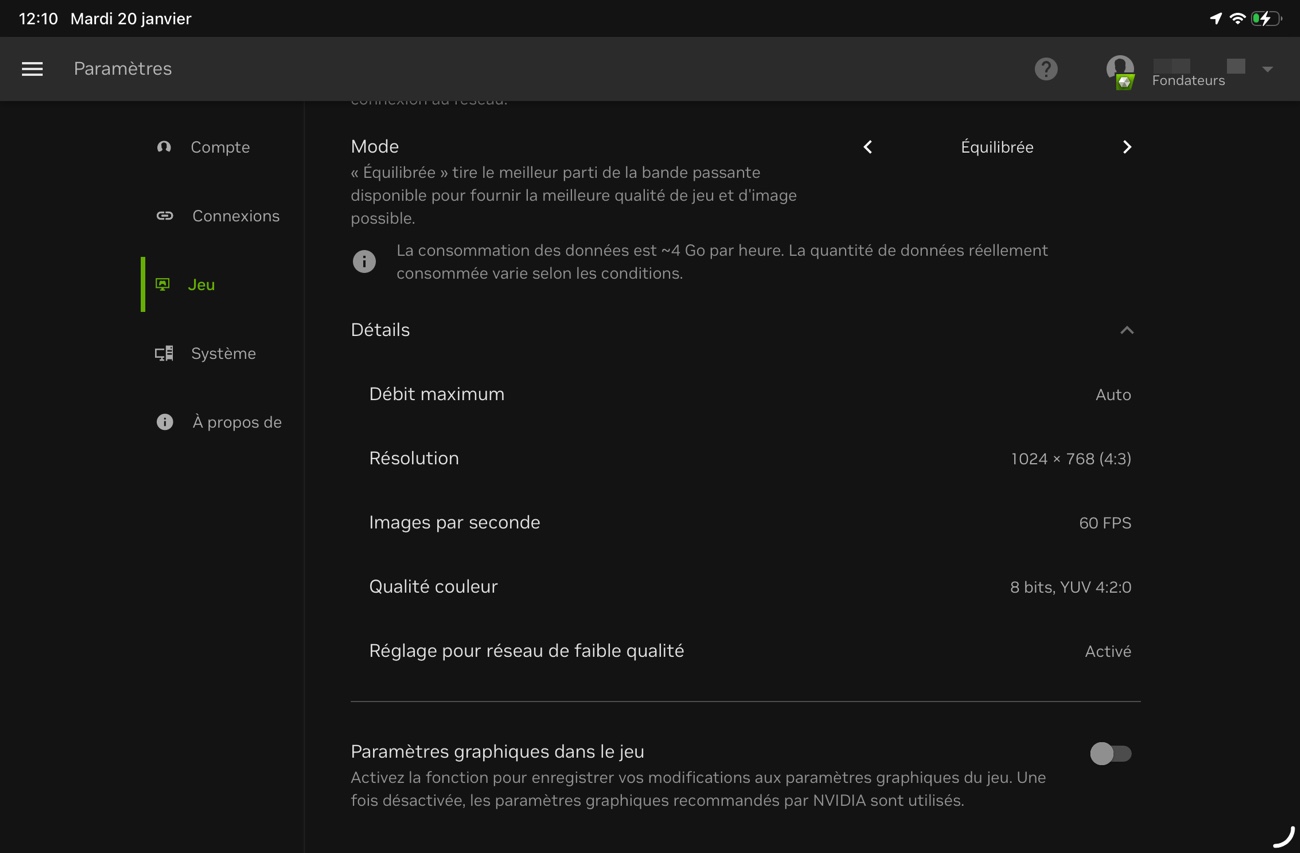Open the account dropdown arrow
This screenshot has width=1300, height=853.
click(x=1267, y=69)
